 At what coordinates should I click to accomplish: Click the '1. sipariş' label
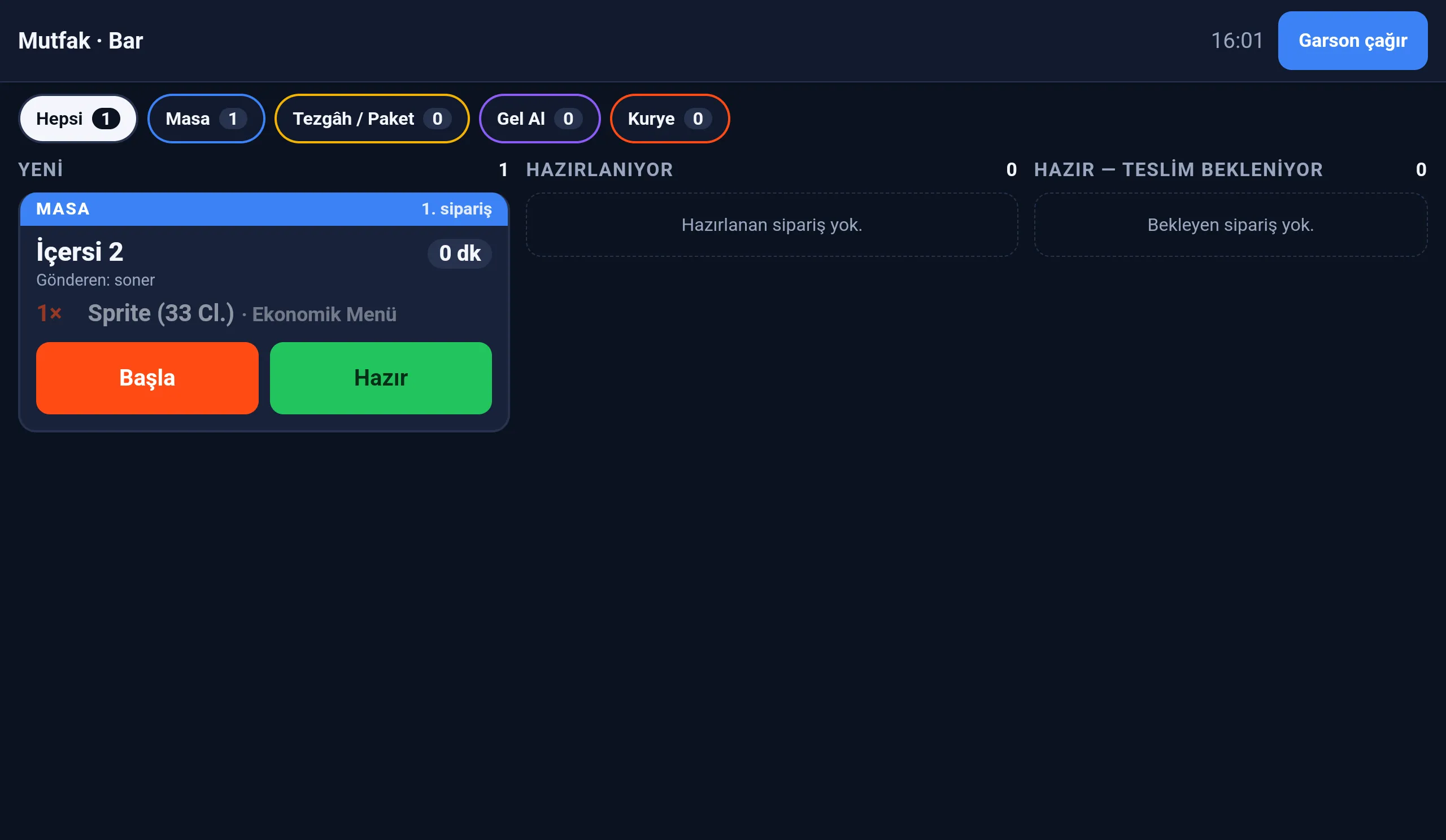pyautogui.click(x=456, y=209)
